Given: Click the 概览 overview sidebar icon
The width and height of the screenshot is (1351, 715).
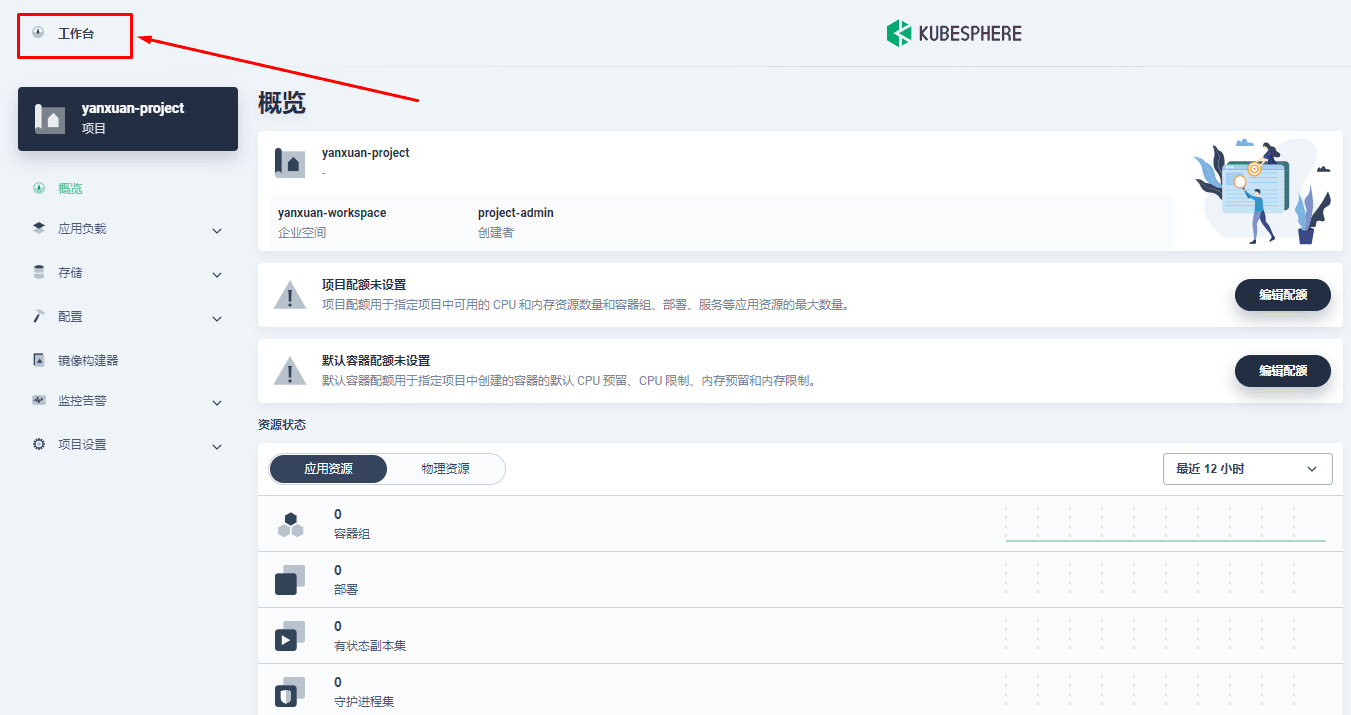Looking at the screenshot, I should click(x=39, y=187).
